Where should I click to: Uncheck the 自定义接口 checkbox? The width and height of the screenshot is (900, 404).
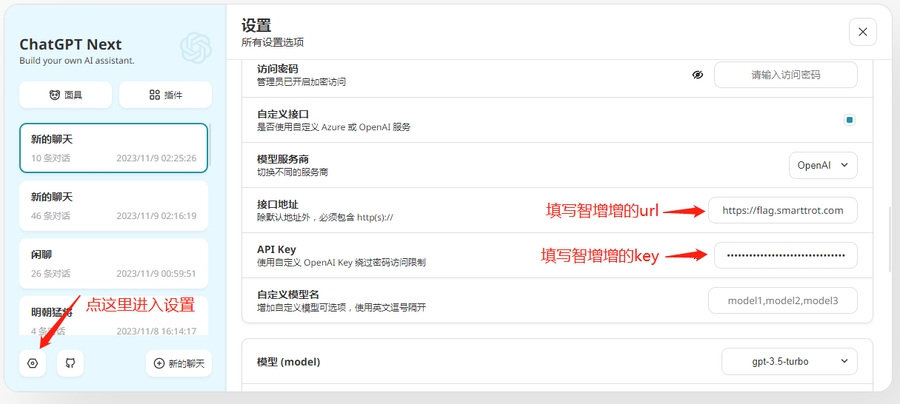850,120
